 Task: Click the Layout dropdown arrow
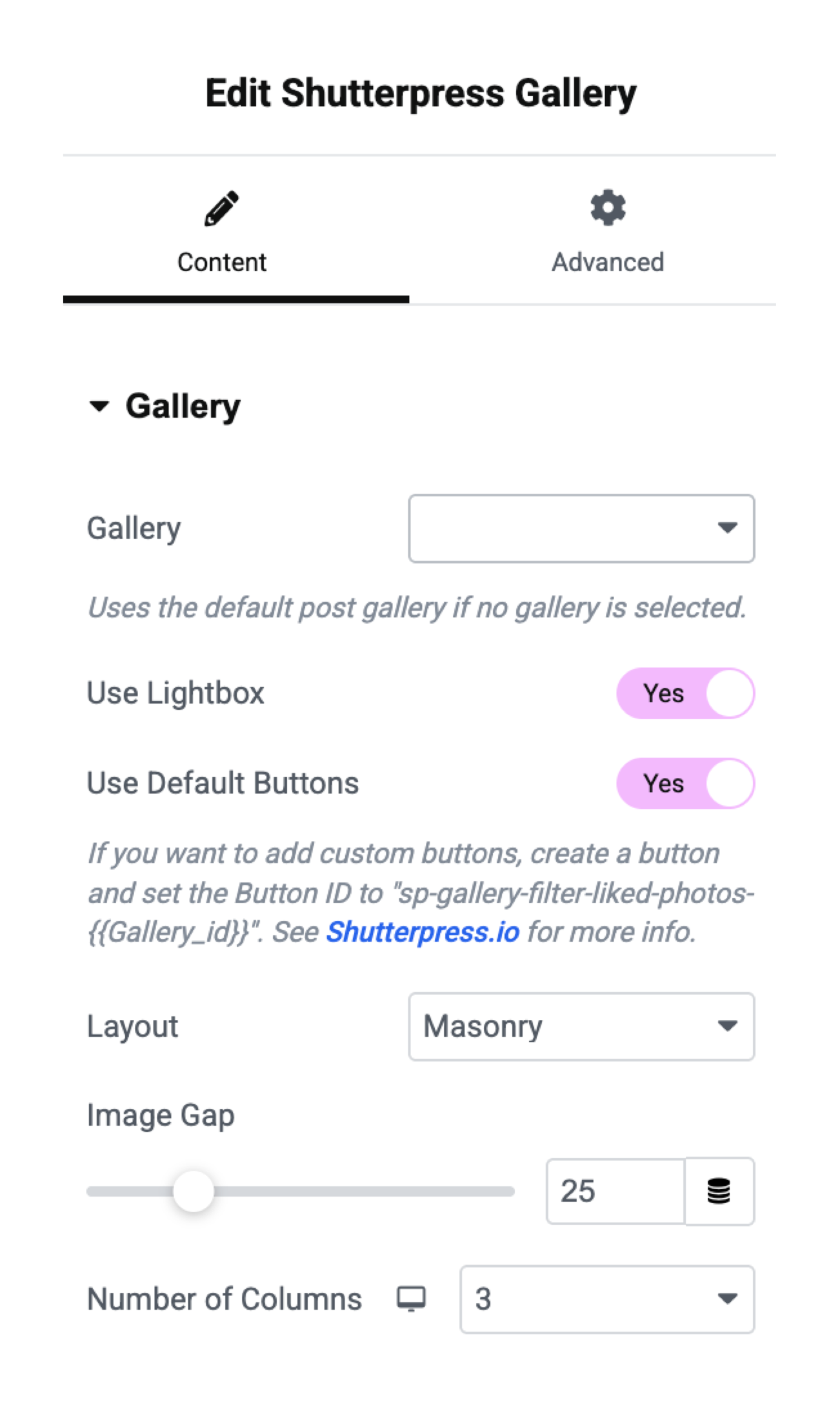click(x=728, y=1026)
